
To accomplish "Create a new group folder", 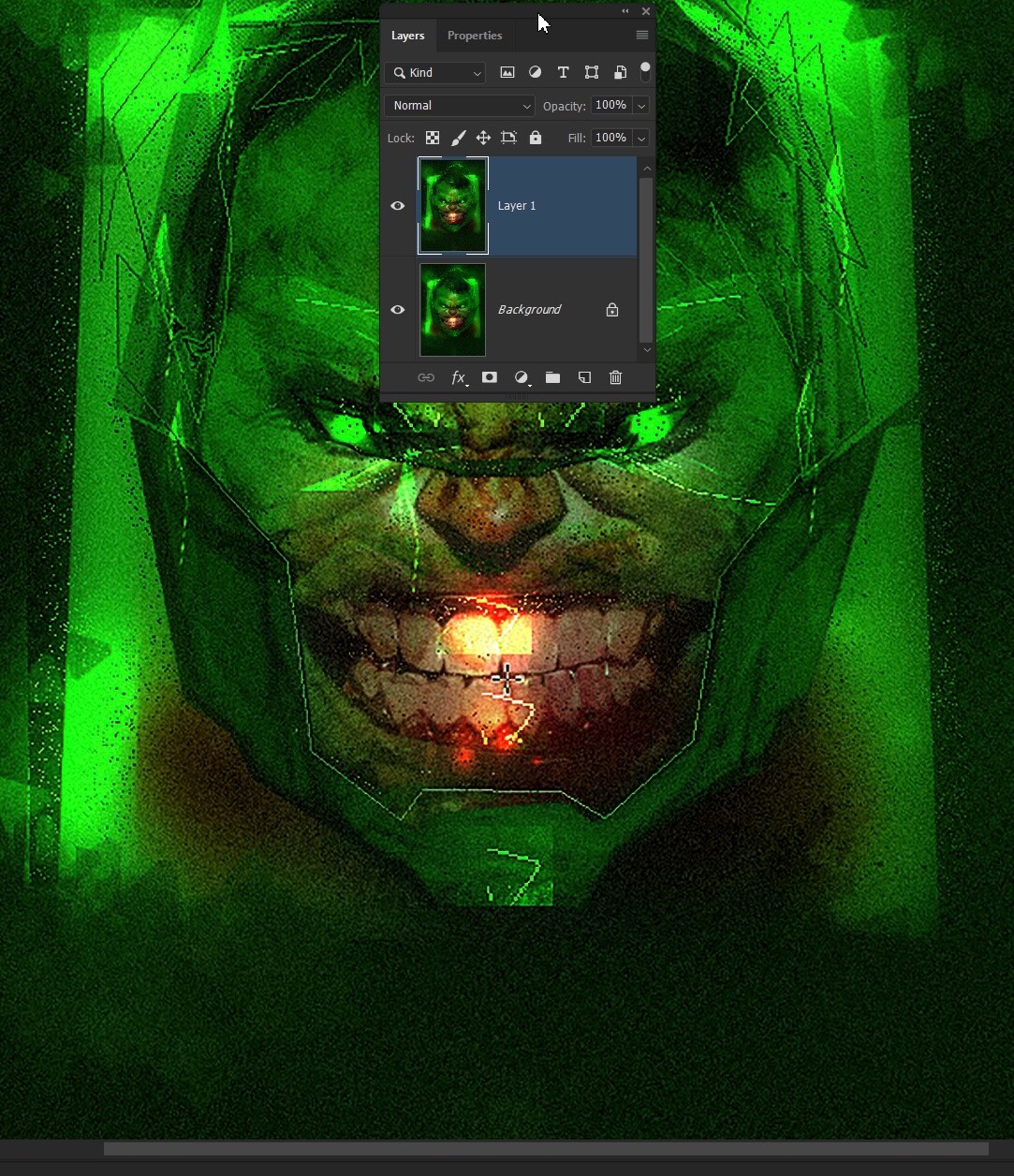I will pos(552,377).
